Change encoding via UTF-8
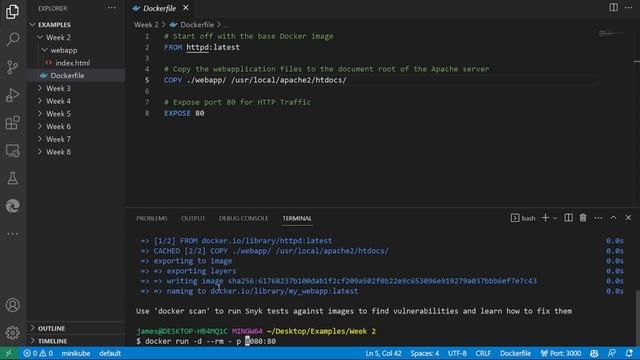Screen dimensions: 640x360 pos(457,353)
